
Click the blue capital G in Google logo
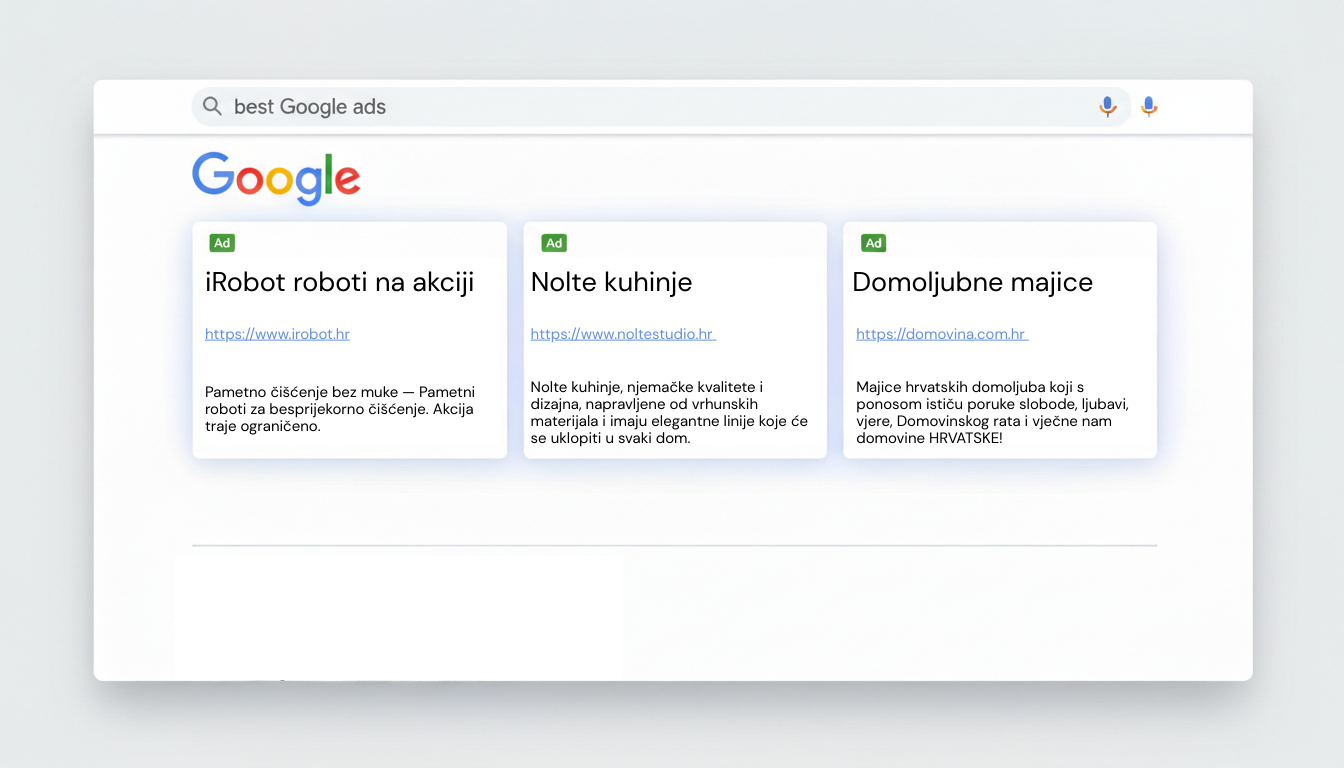coord(211,176)
